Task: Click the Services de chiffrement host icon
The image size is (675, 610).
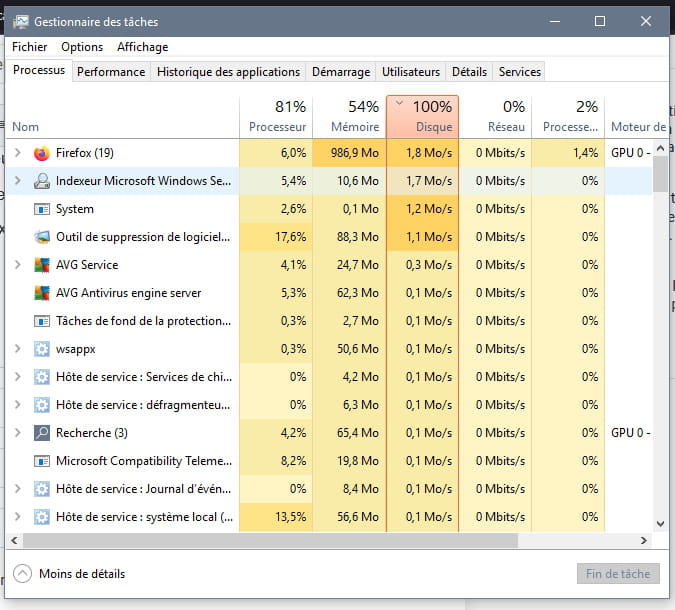Action: [42, 377]
